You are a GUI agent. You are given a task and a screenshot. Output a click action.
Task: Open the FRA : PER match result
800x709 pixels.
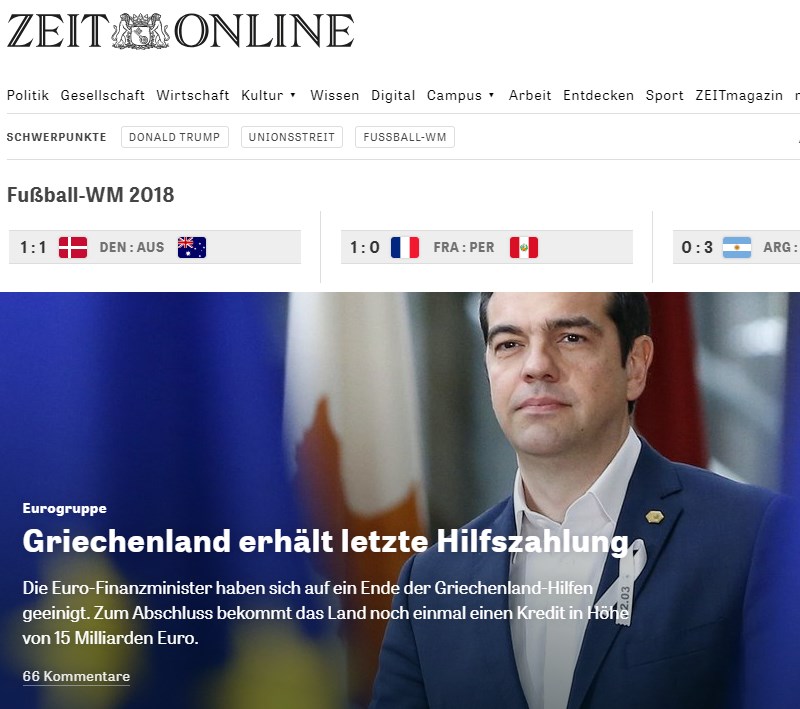point(487,247)
